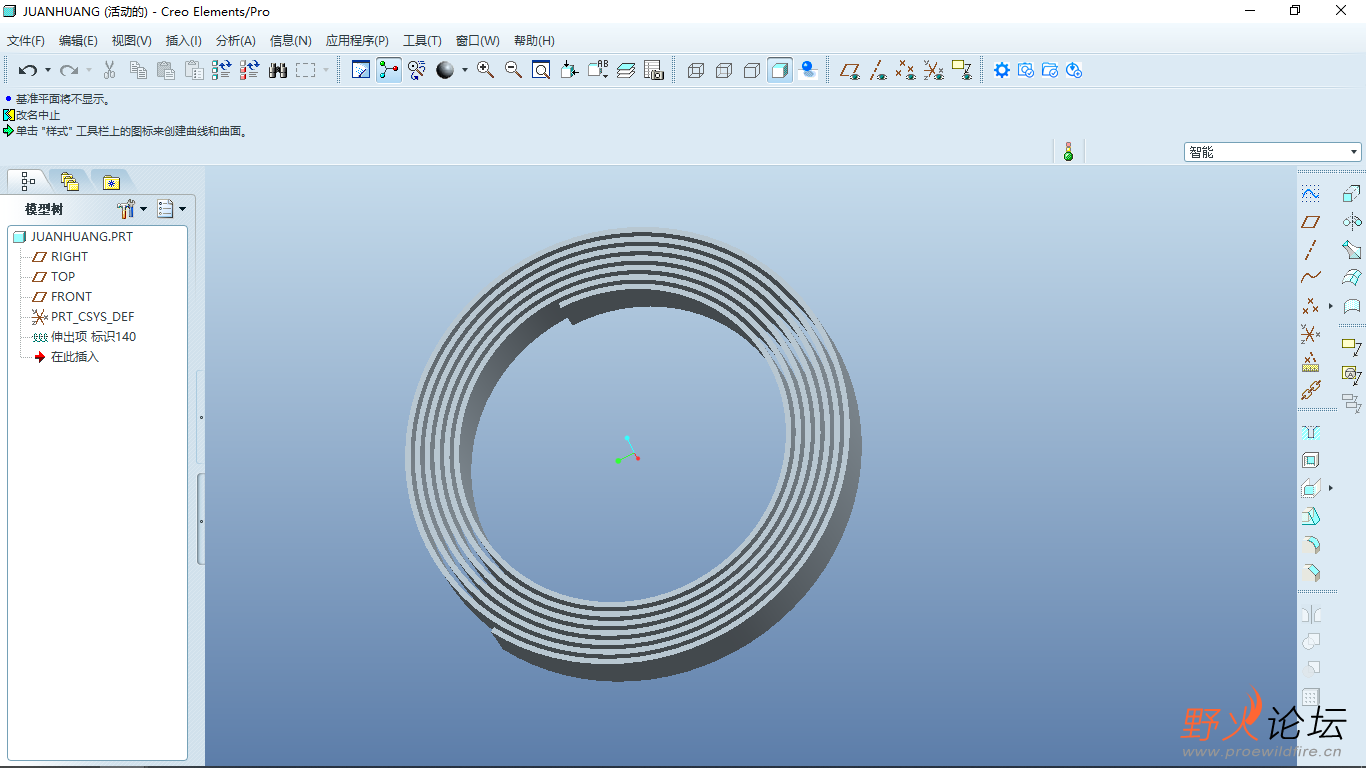
Task: Click the Undo arrow icon
Action: (28, 70)
